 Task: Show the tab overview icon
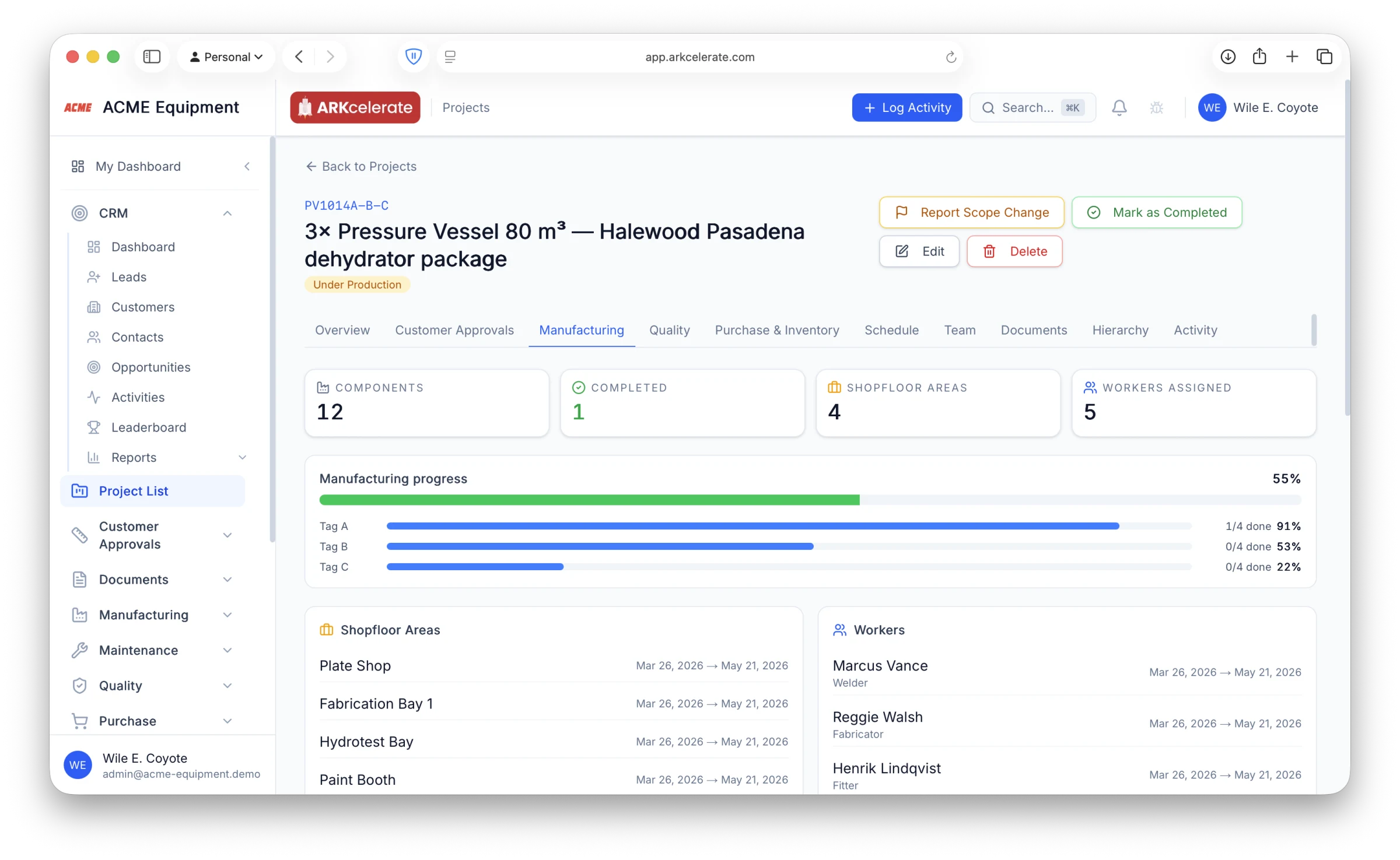pyautogui.click(x=1324, y=57)
